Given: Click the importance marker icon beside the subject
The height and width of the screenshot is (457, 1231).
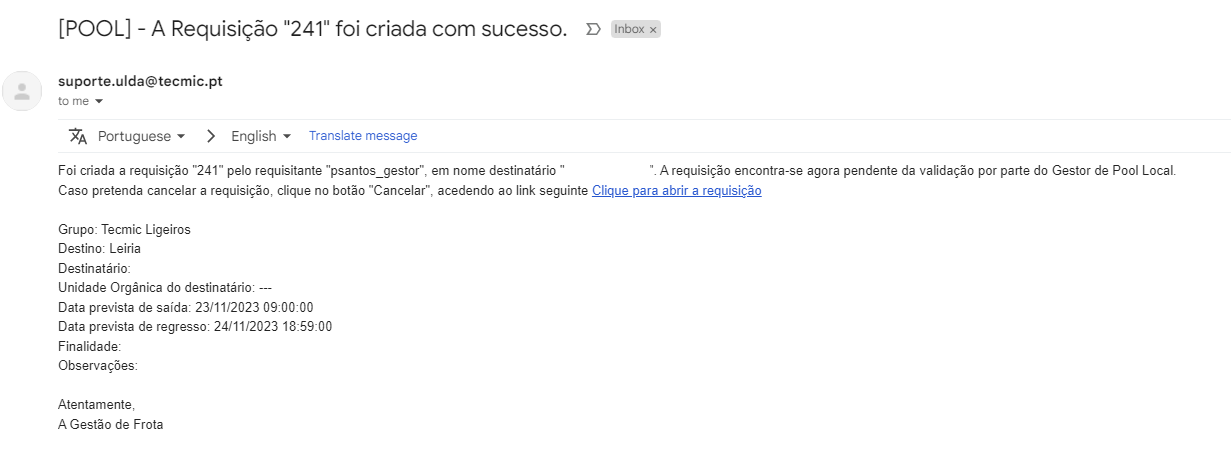Looking at the screenshot, I should [x=593, y=30].
